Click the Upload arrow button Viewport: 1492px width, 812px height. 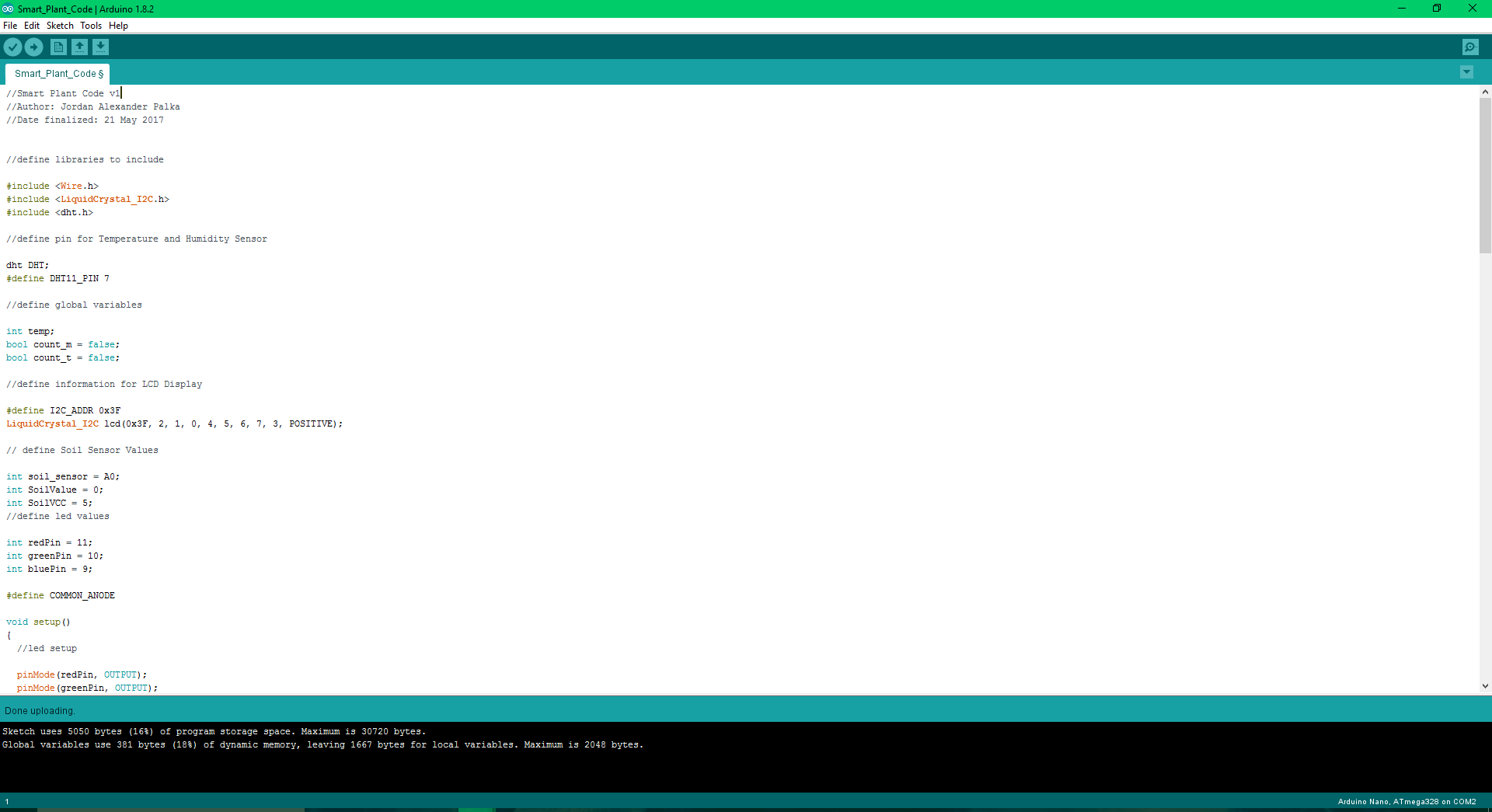pyautogui.click(x=33, y=47)
